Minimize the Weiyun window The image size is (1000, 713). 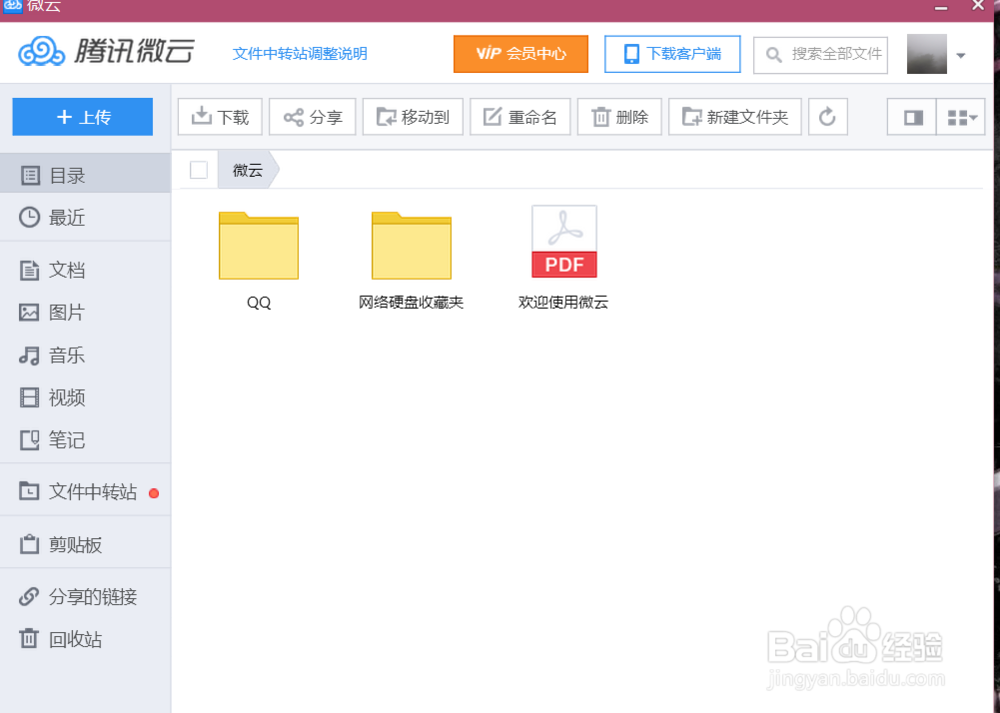click(941, 8)
